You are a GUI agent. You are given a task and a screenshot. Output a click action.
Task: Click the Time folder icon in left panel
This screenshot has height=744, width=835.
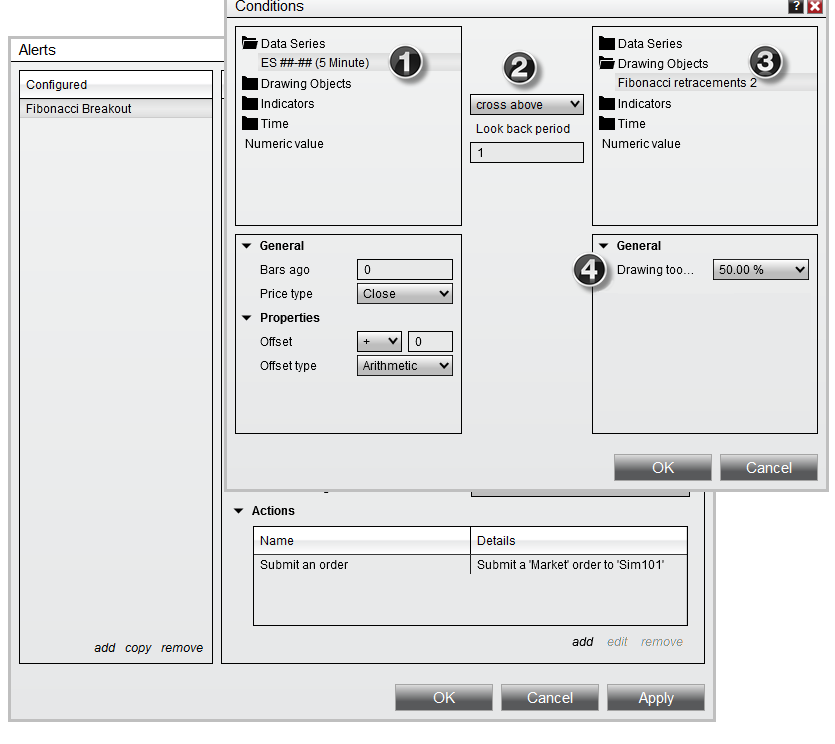point(250,124)
